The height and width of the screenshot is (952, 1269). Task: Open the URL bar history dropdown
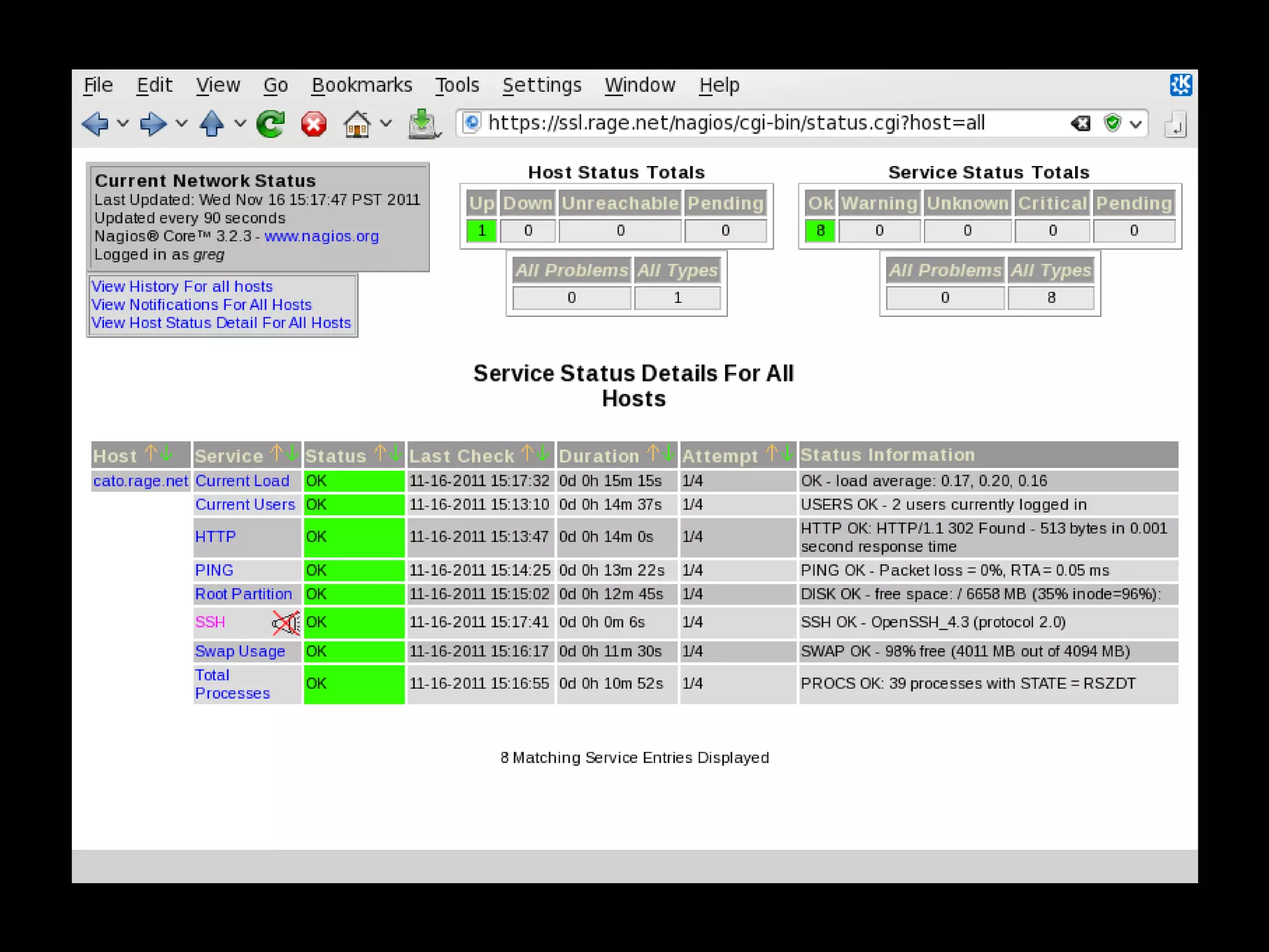click(x=1136, y=124)
